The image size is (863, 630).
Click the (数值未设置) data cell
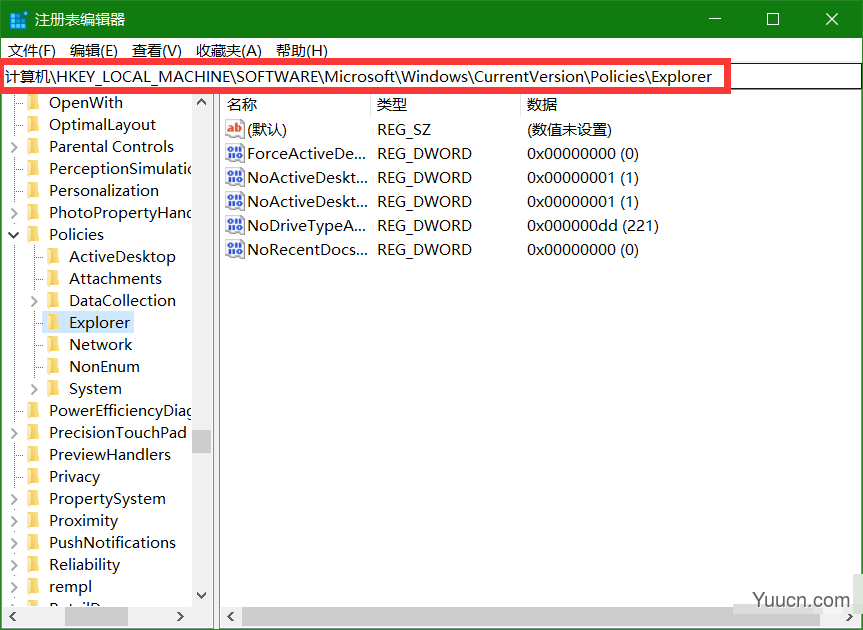tap(569, 129)
